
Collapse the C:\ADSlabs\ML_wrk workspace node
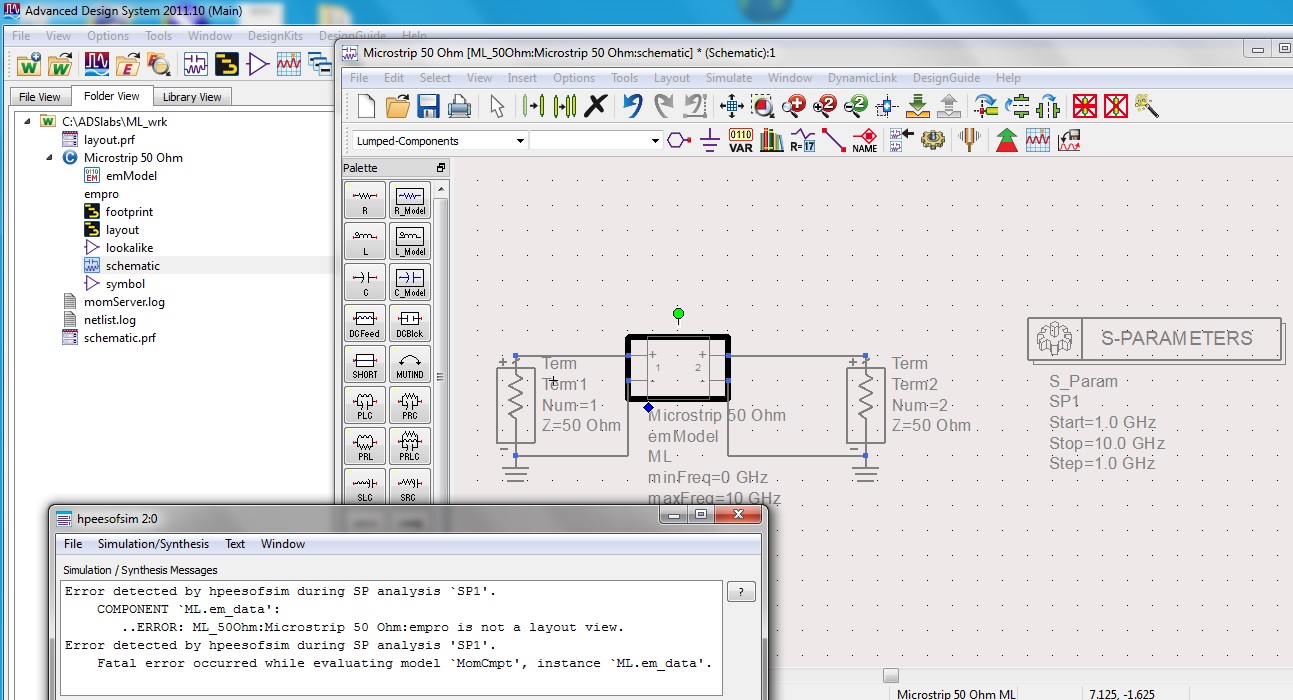27,122
